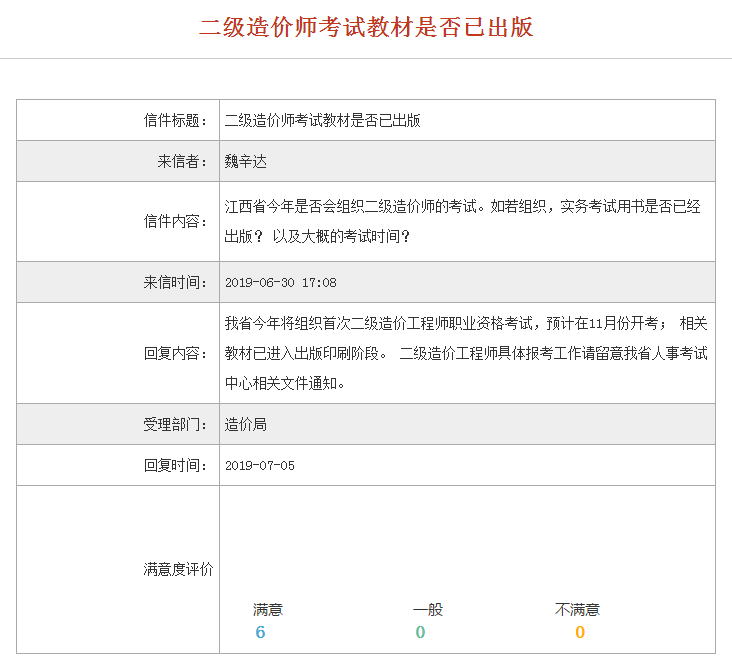Rate the reply as 一般
The height and width of the screenshot is (663, 732).
(x=427, y=609)
